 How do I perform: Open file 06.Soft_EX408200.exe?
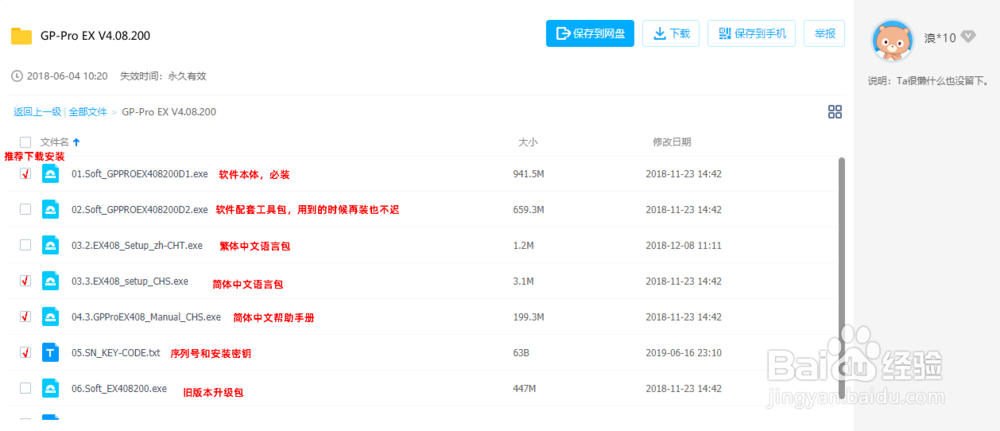pyautogui.click(x=119, y=388)
